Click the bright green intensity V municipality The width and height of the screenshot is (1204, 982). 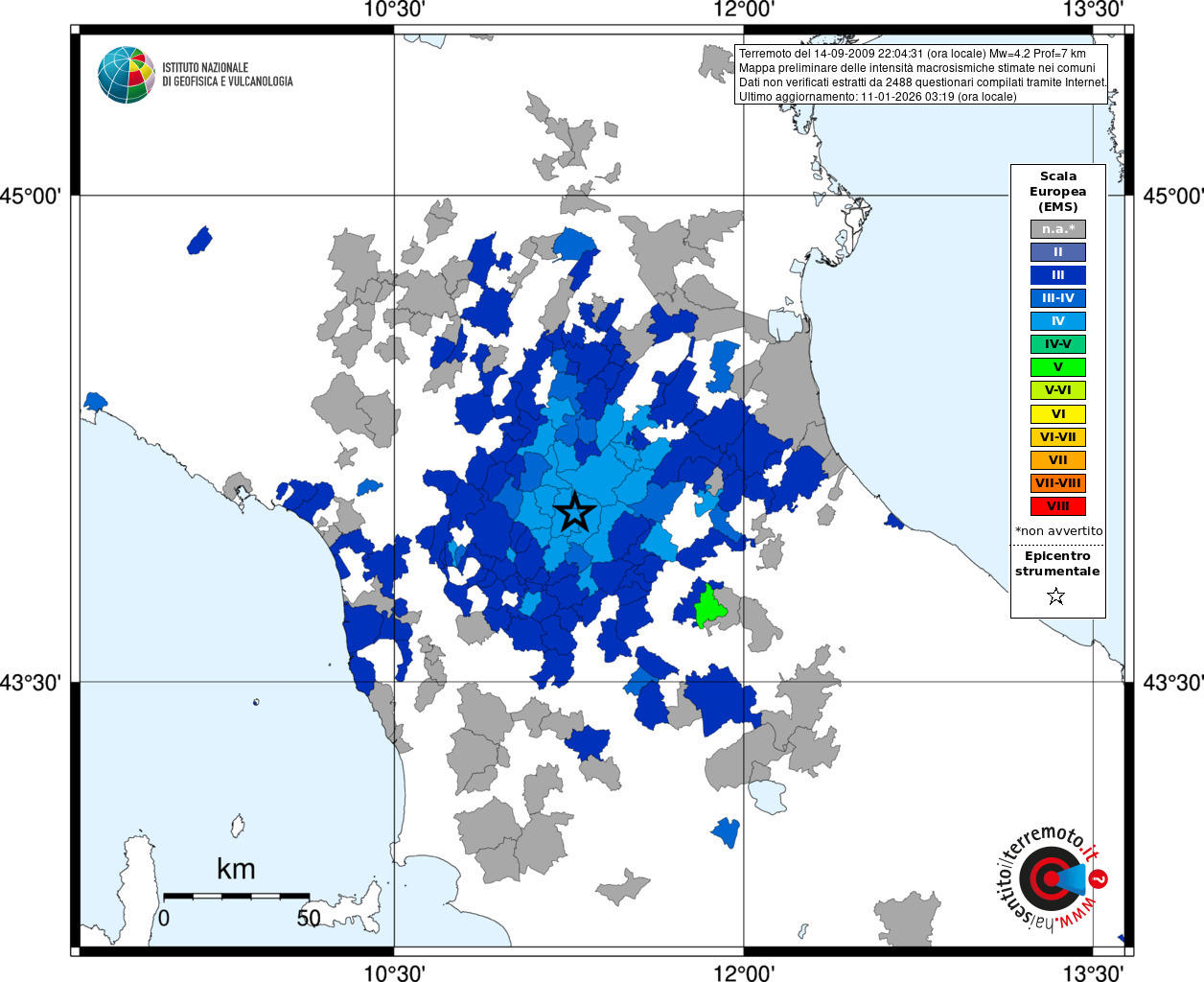pos(709,606)
